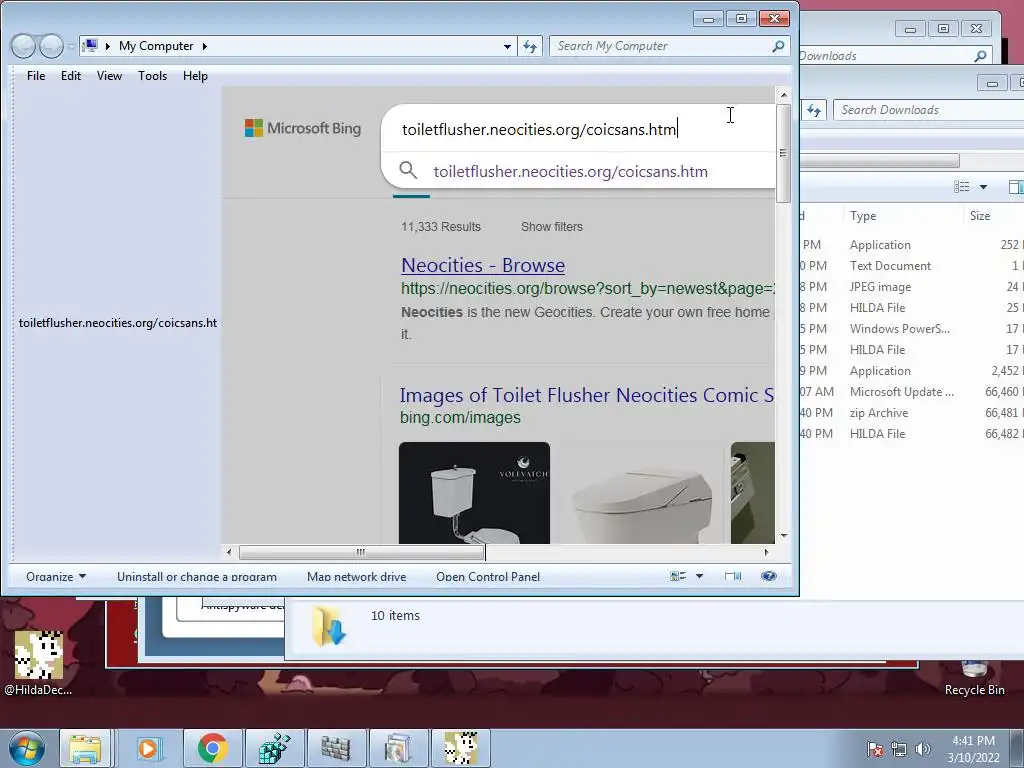Click the vertical scrollbar thumb of the Bing page

click(x=783, y=153)
